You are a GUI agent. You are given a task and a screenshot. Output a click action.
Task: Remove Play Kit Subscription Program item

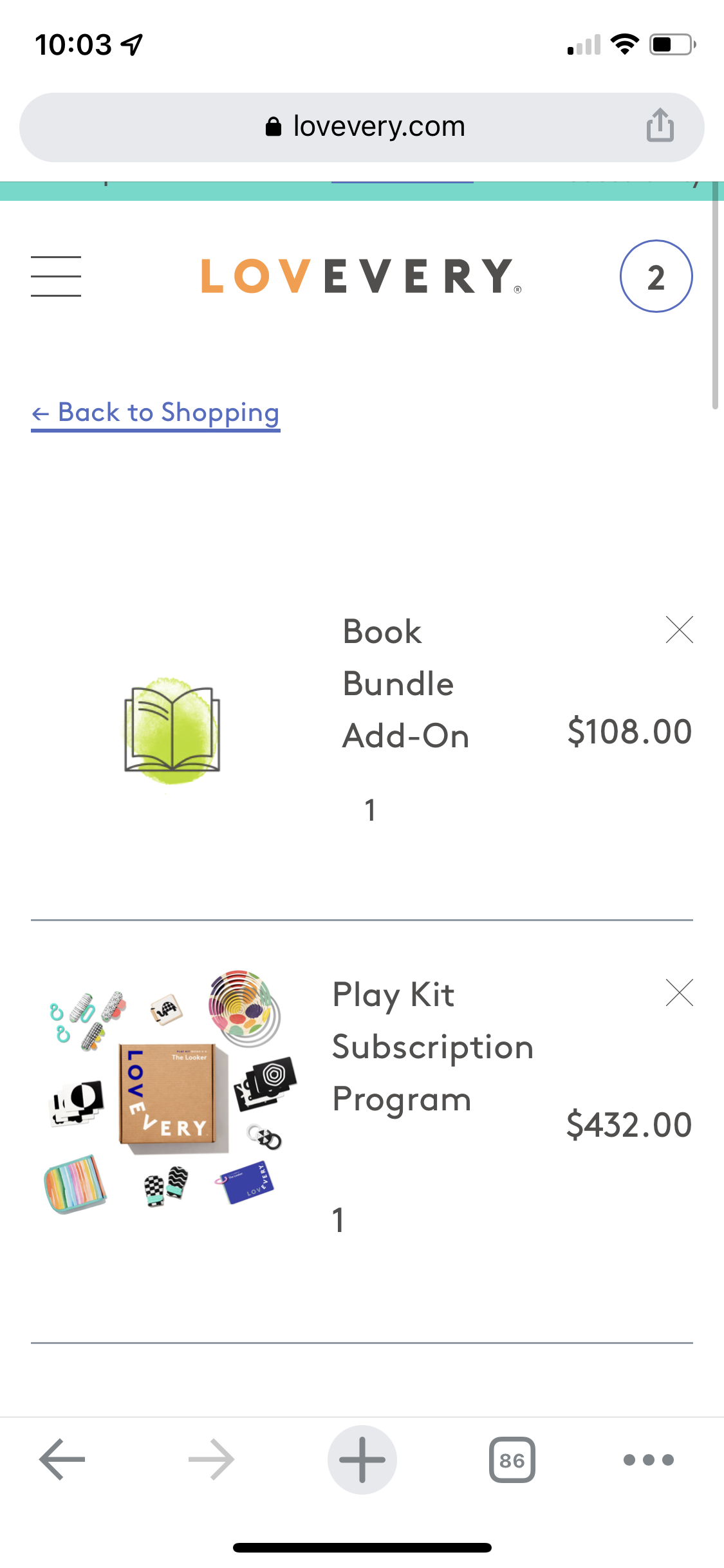[x=679, y=993]
